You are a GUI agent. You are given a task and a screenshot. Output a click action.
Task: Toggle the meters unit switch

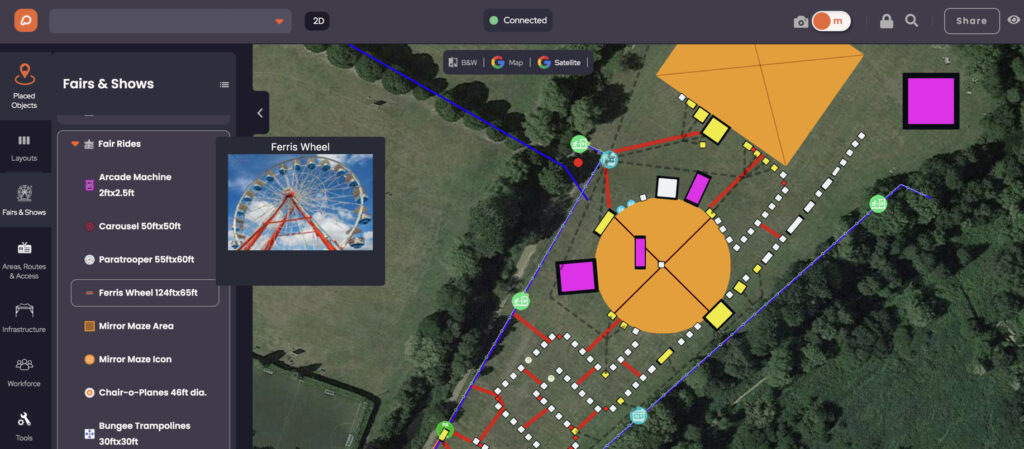click(831, 21)
